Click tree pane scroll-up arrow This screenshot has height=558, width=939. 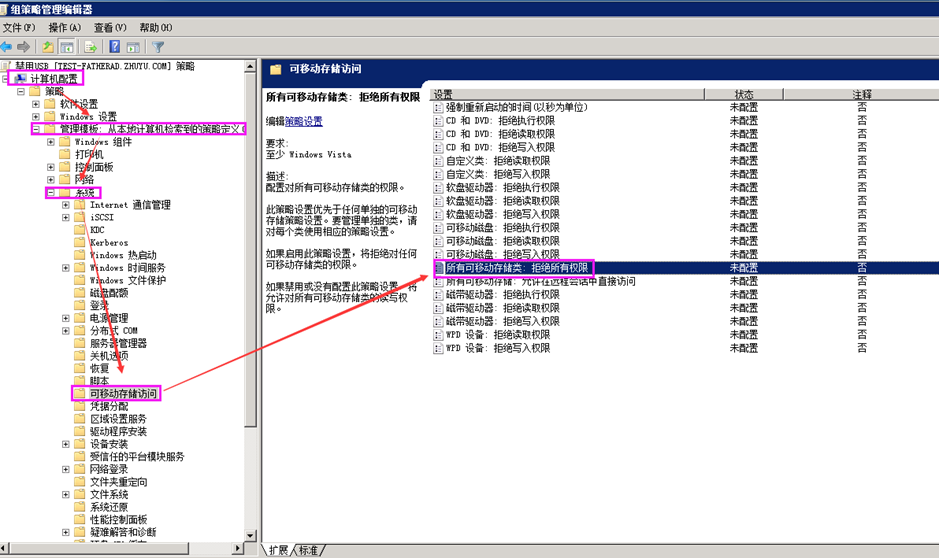click(250, 66)
